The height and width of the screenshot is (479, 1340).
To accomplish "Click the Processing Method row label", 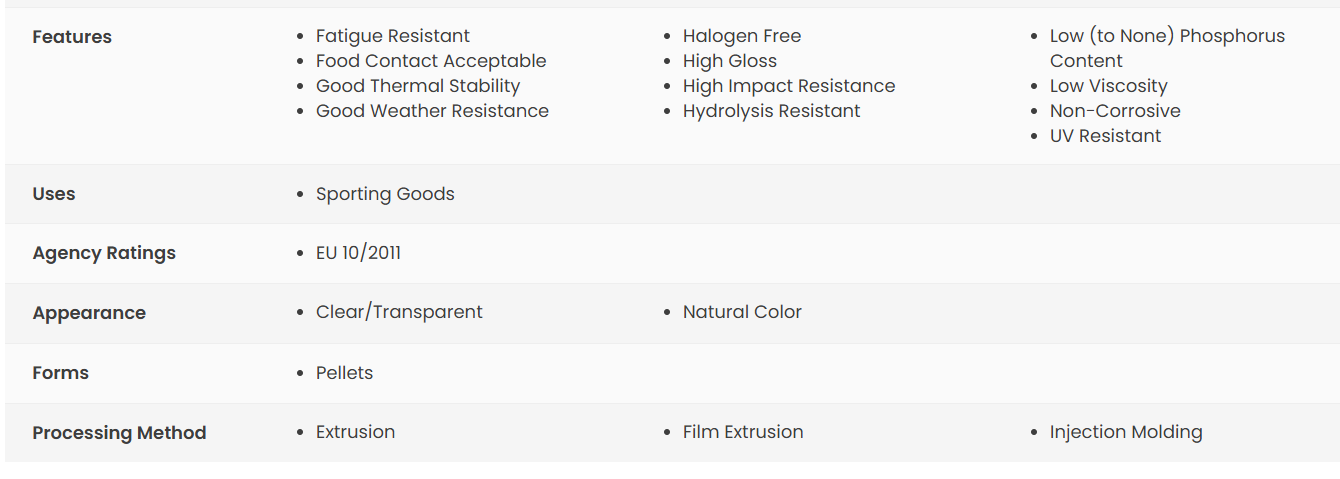I will 119,433.
